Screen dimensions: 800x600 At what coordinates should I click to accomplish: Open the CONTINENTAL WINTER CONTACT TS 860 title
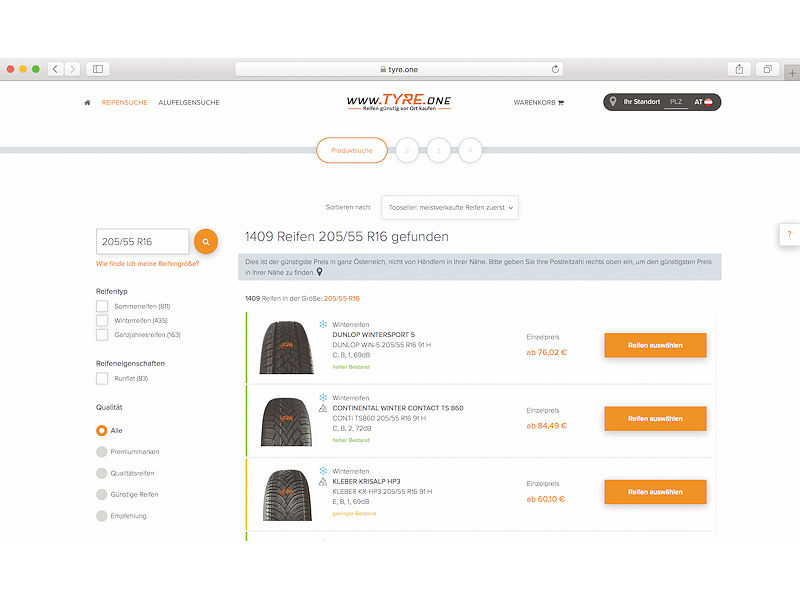click(x=398, y=408)
